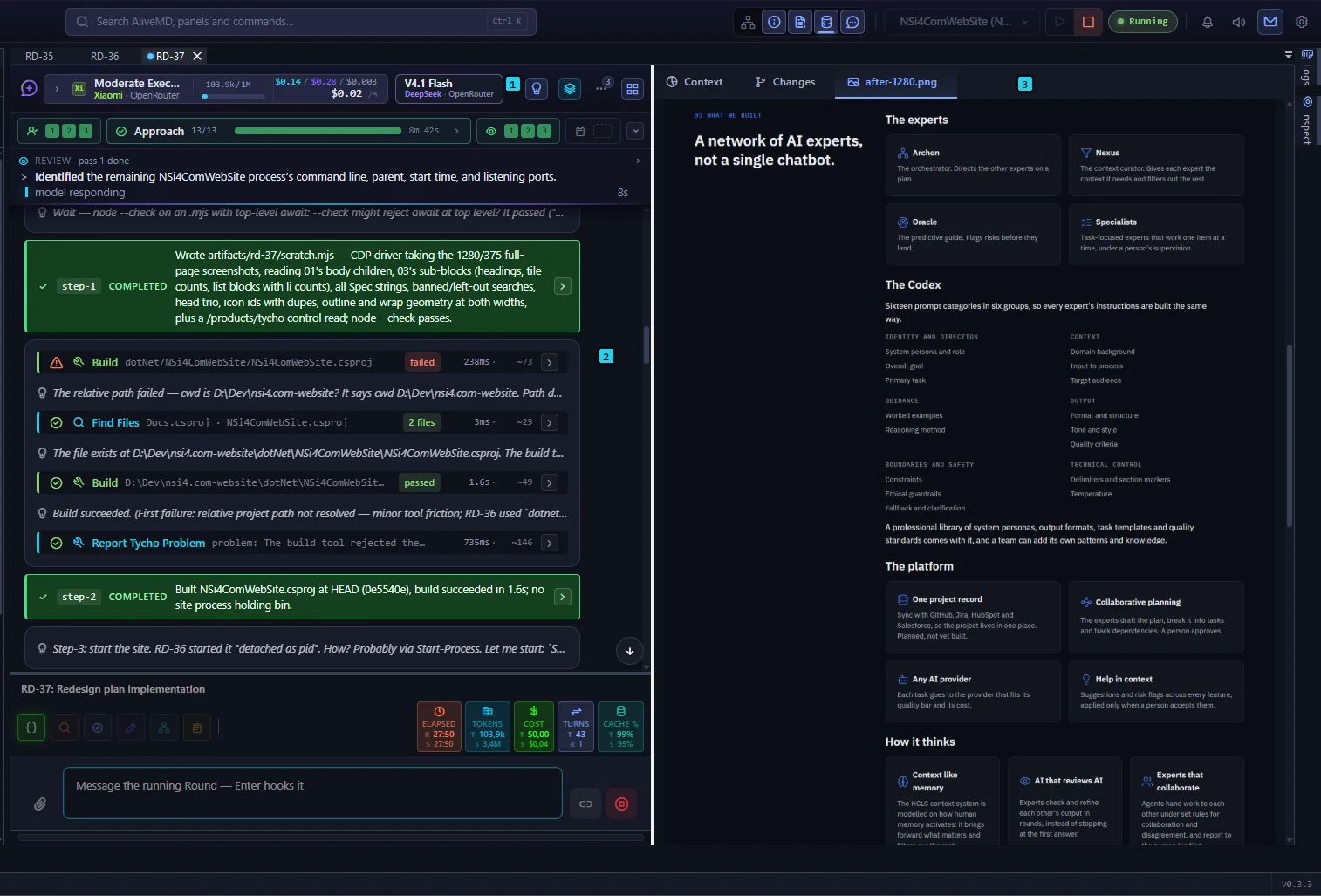Select the green hierarchy mode icon
Viewport: 1321px width, 896px height.
point(164,727)
